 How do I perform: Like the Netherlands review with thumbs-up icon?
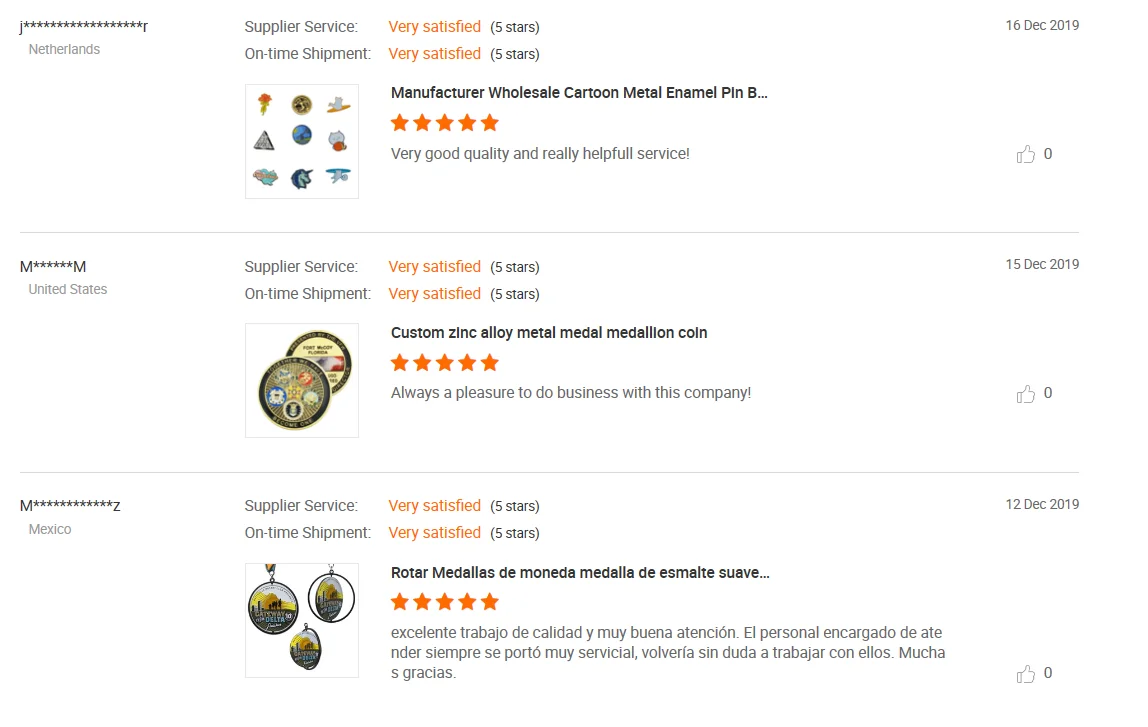[1026, 154]
